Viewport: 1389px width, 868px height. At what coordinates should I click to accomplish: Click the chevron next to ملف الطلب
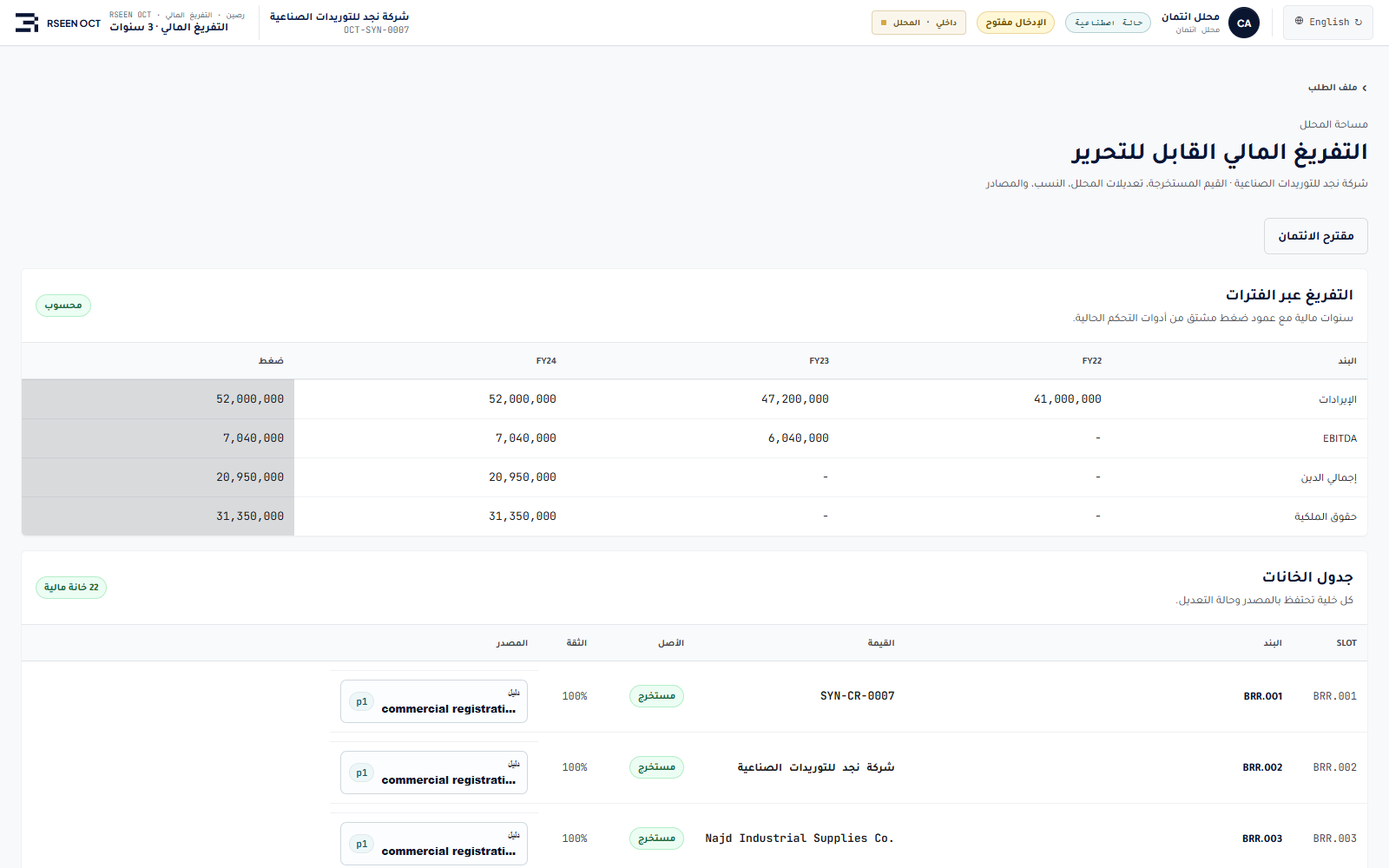point(1365,88)
